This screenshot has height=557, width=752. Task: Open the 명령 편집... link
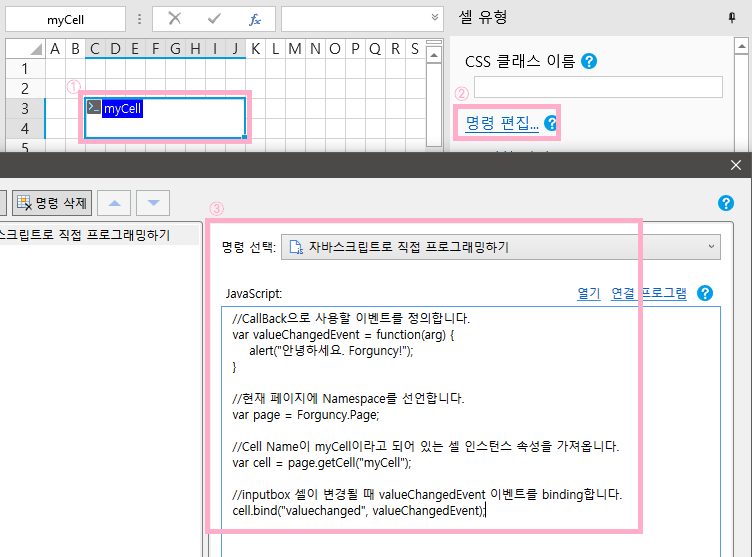pos(502,124)
